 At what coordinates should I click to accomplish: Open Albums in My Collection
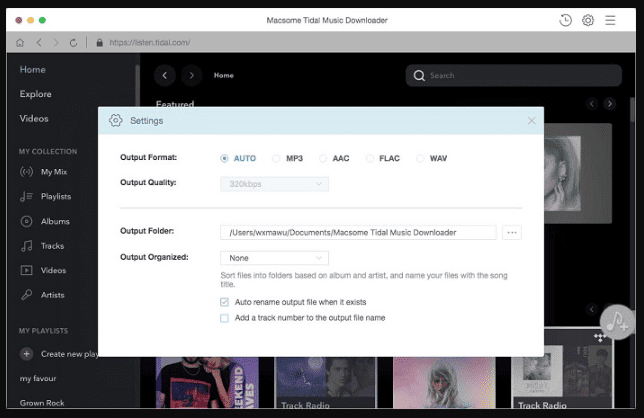coord(55,221)
